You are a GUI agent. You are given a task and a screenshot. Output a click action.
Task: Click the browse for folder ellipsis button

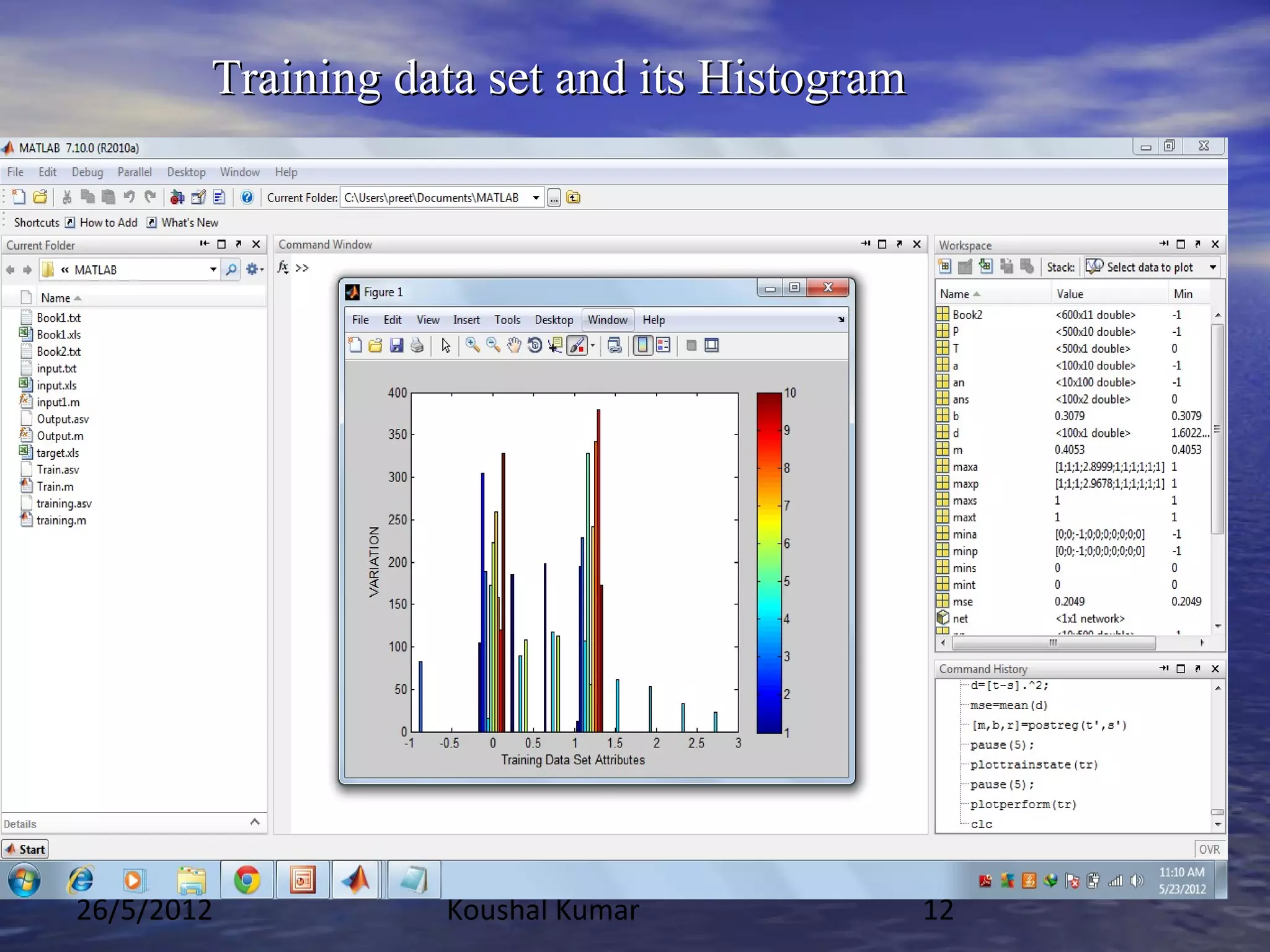tap(554, 198)
